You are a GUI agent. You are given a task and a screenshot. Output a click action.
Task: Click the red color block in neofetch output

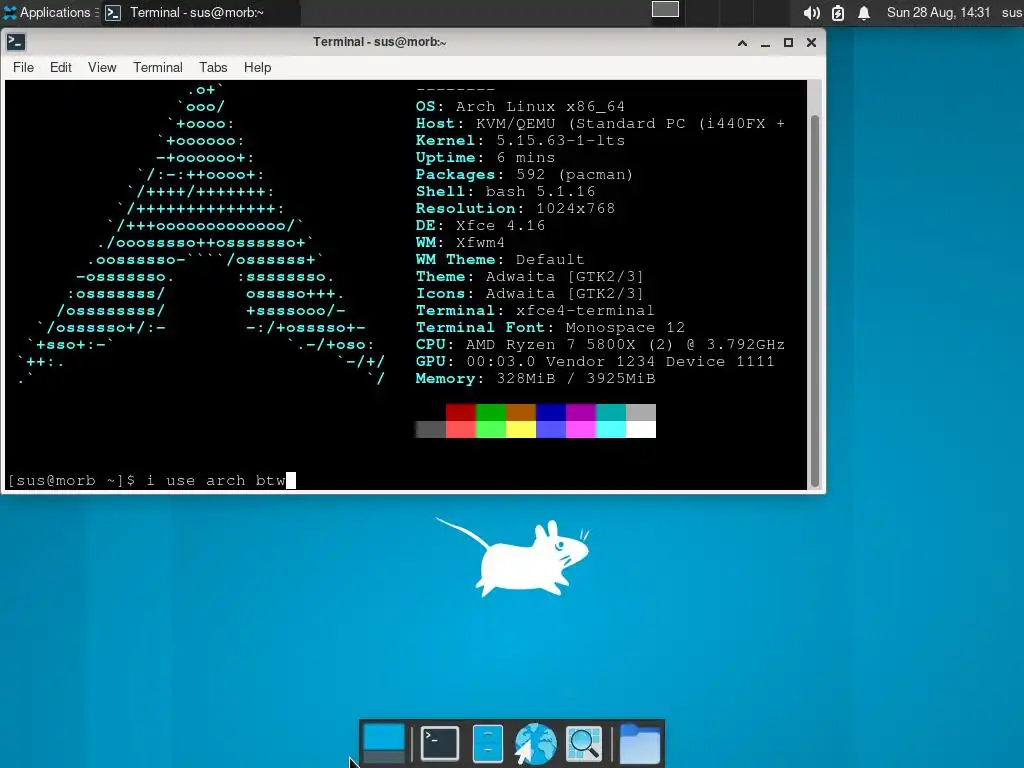tap(460, 412)
